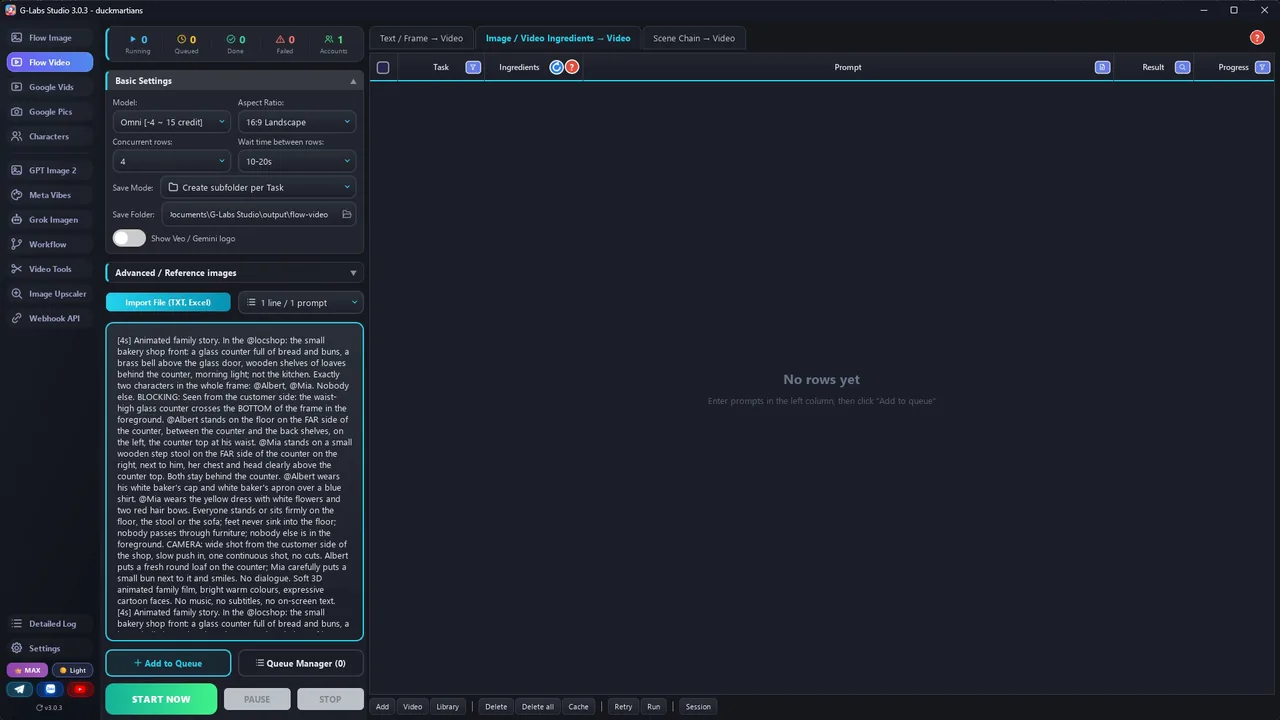
Task: Open Meta Vibes in the sidebar
Action: click(50, 195)
